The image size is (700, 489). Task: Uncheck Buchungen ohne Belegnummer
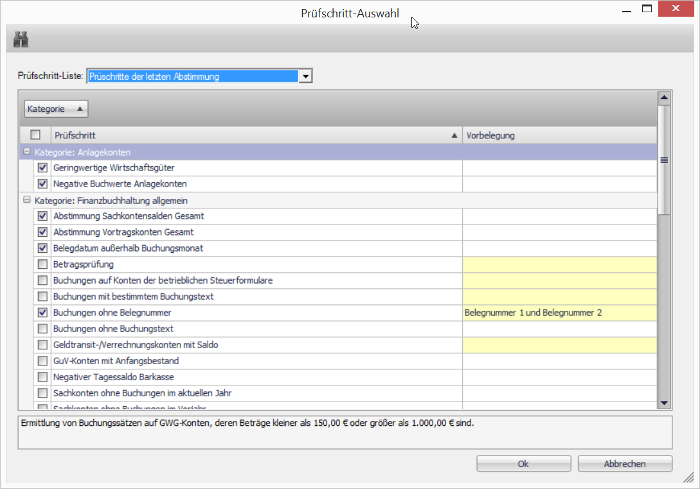click(x=42, y=313)
